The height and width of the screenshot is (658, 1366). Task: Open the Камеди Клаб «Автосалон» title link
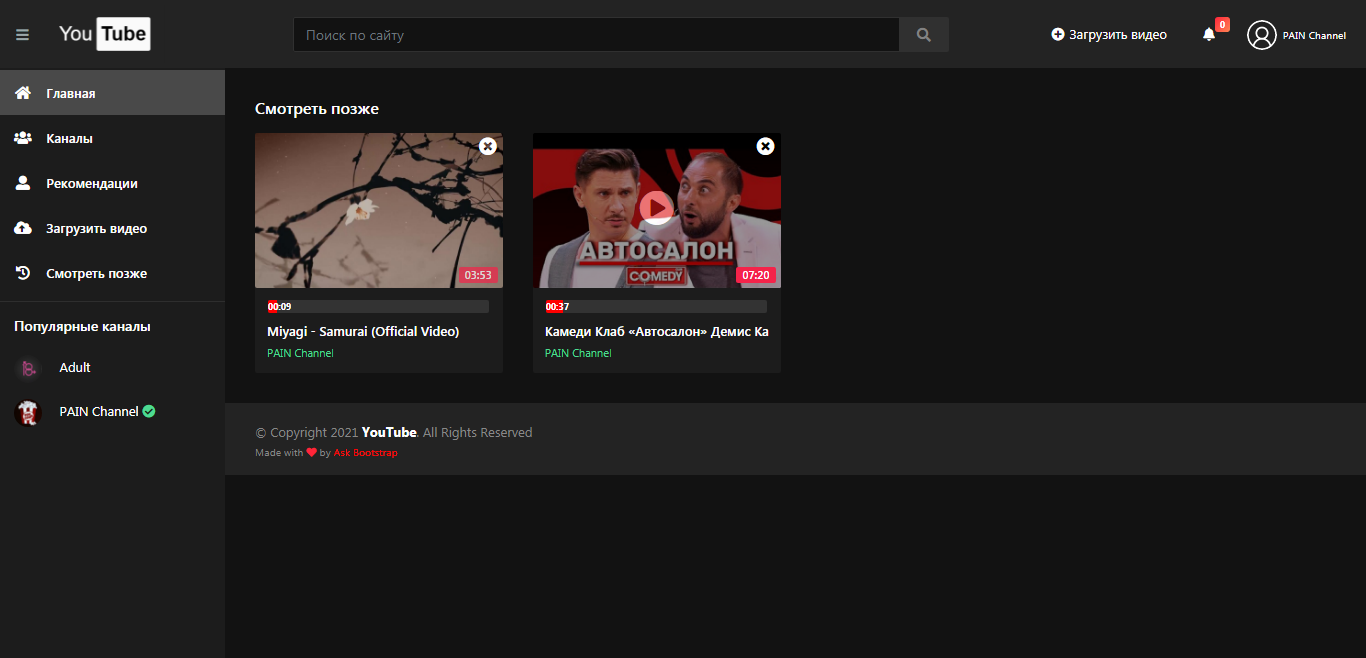coord(657,331)
